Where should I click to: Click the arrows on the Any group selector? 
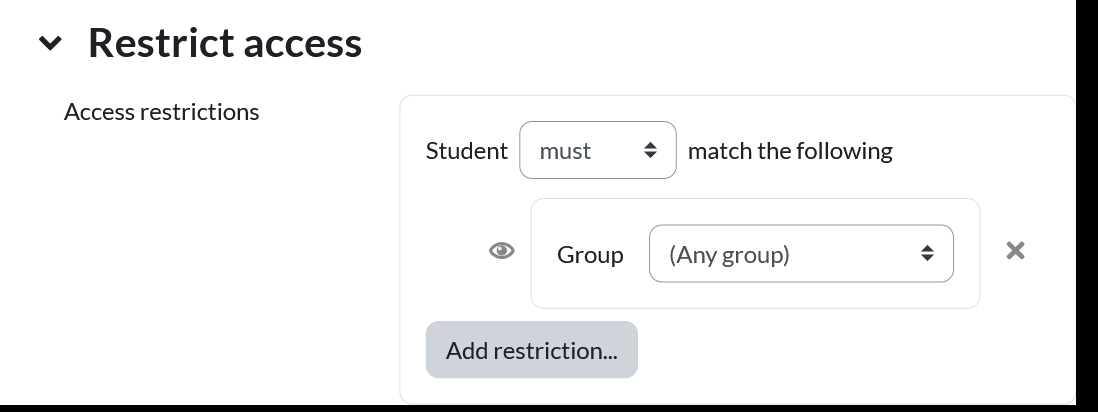(x=927, y=255)
